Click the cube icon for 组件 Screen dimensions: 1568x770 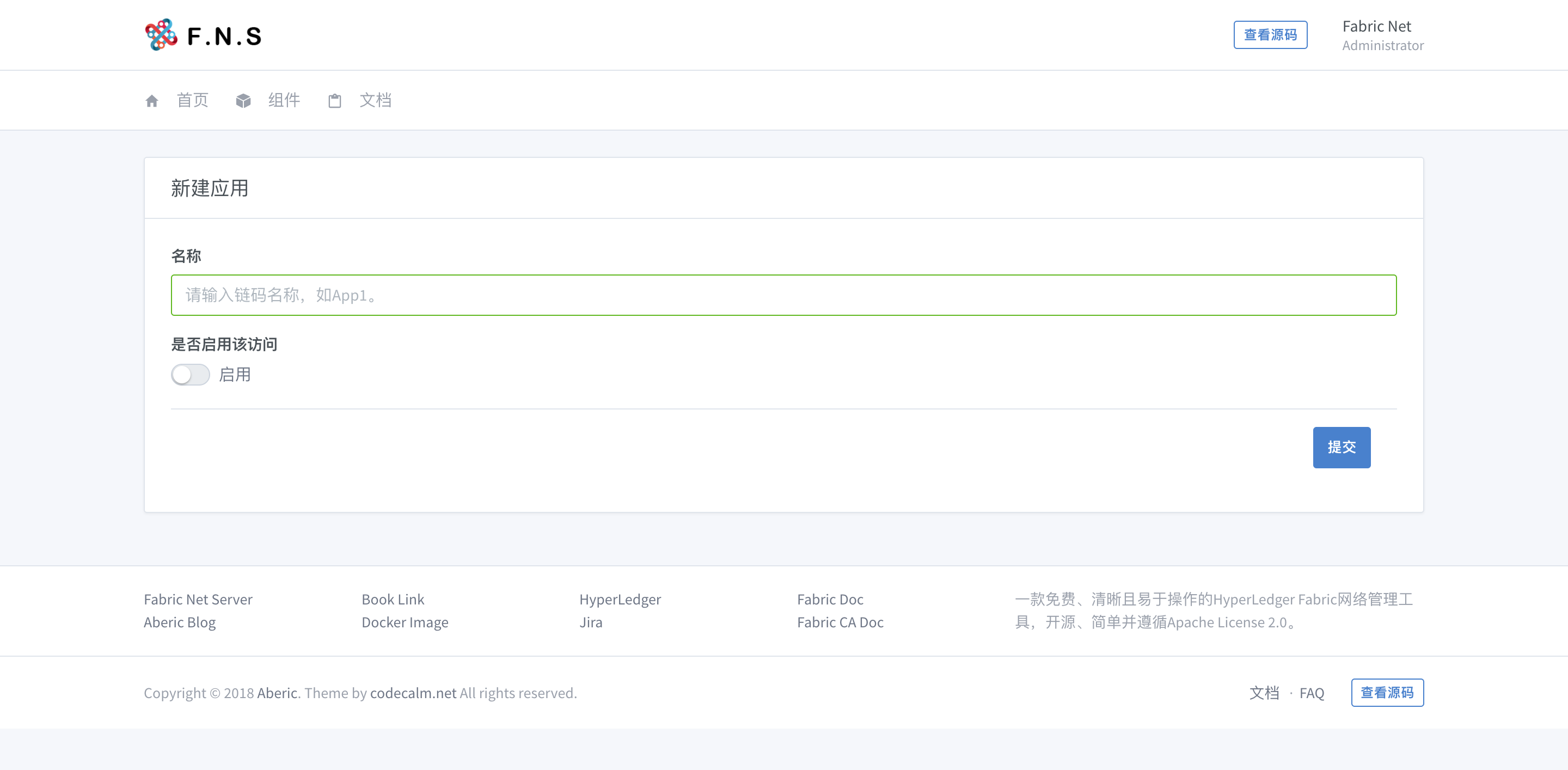243,101
